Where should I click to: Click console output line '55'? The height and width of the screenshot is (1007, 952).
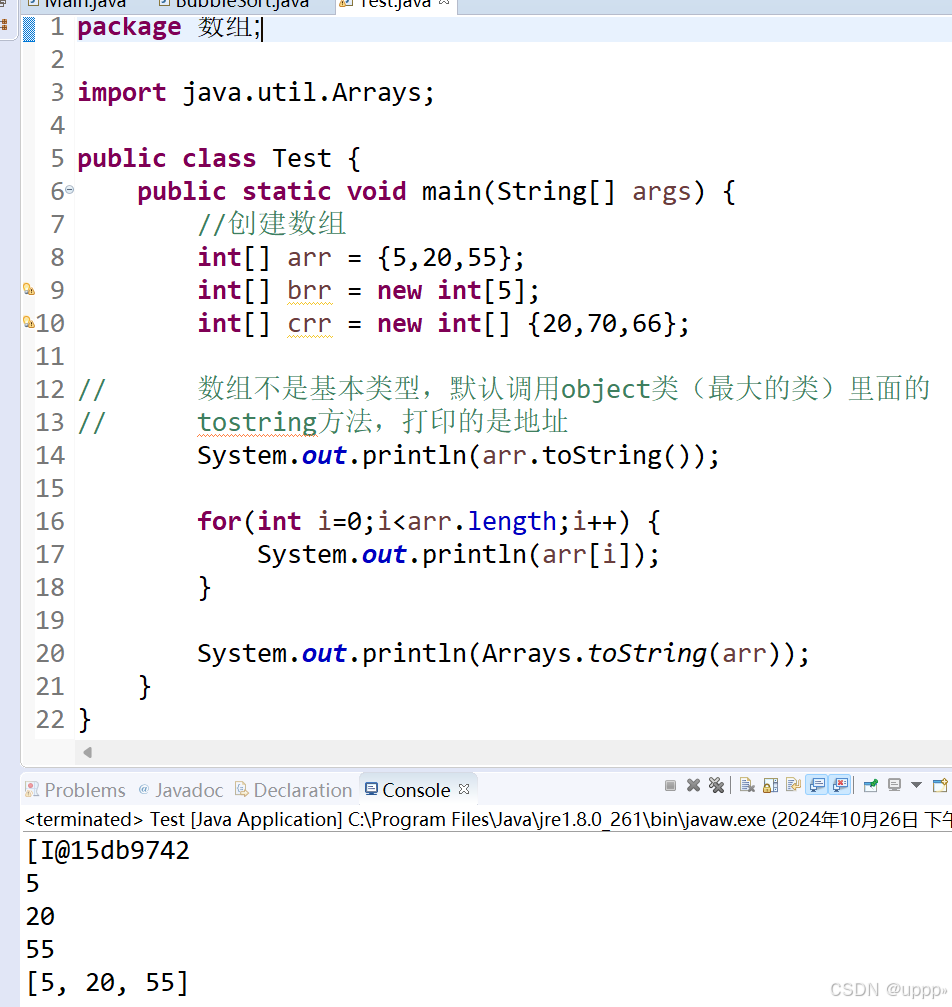point(40,949)
